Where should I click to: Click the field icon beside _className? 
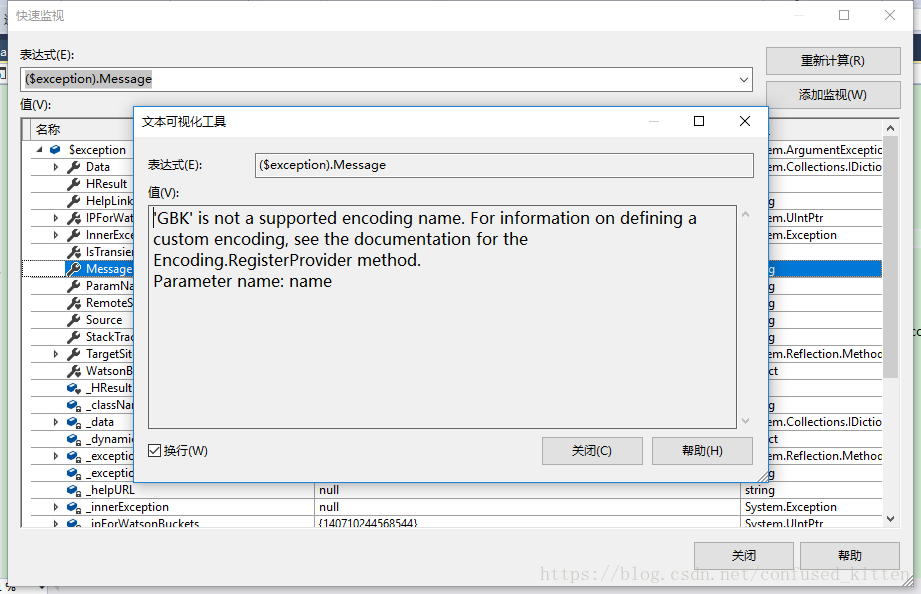[73, 405]
